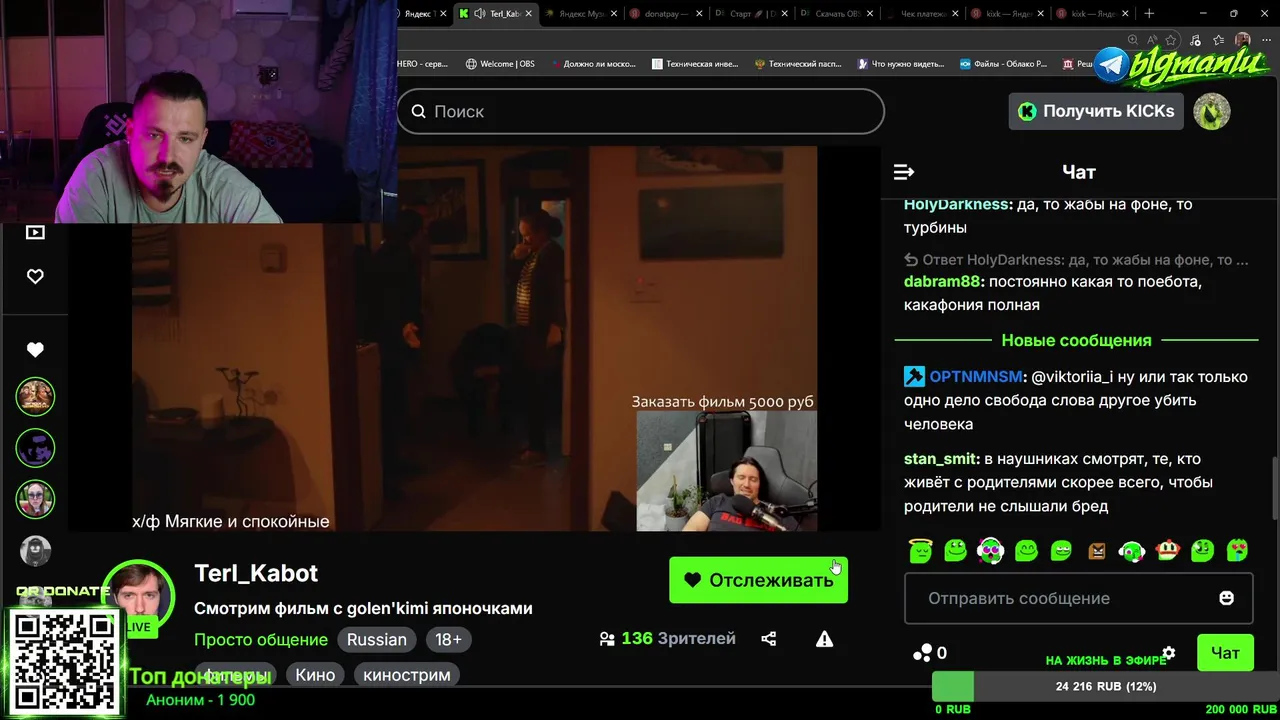Insert the fifth squinting green emote
This screenshot has width=1280, height=720.
pyautogui.click(x=1062, y=550)
